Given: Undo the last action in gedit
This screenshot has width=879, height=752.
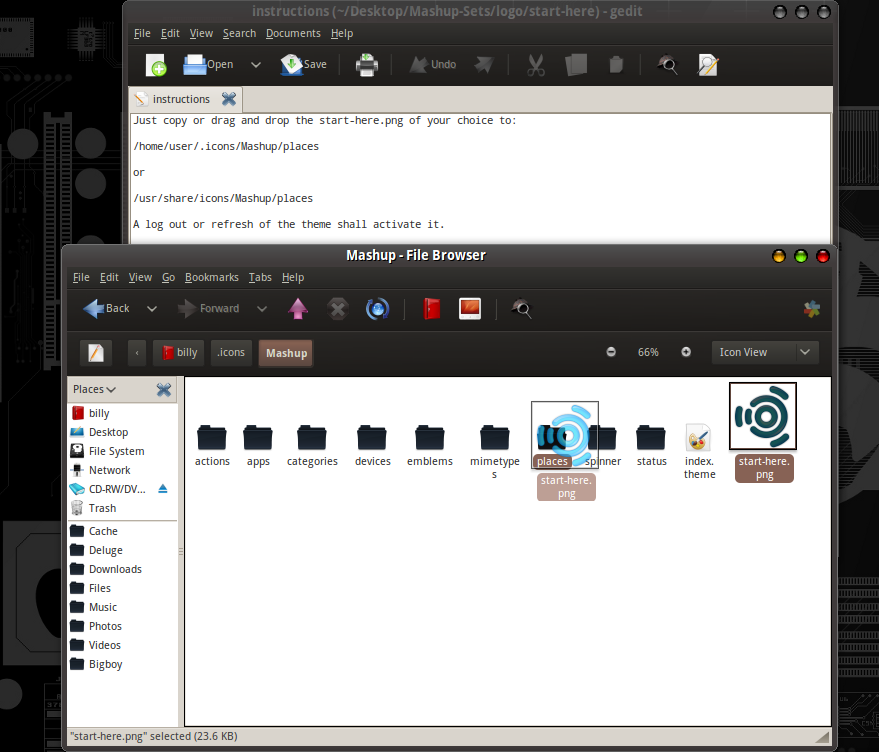Looking at the screenshot, I should coord(432,65).
